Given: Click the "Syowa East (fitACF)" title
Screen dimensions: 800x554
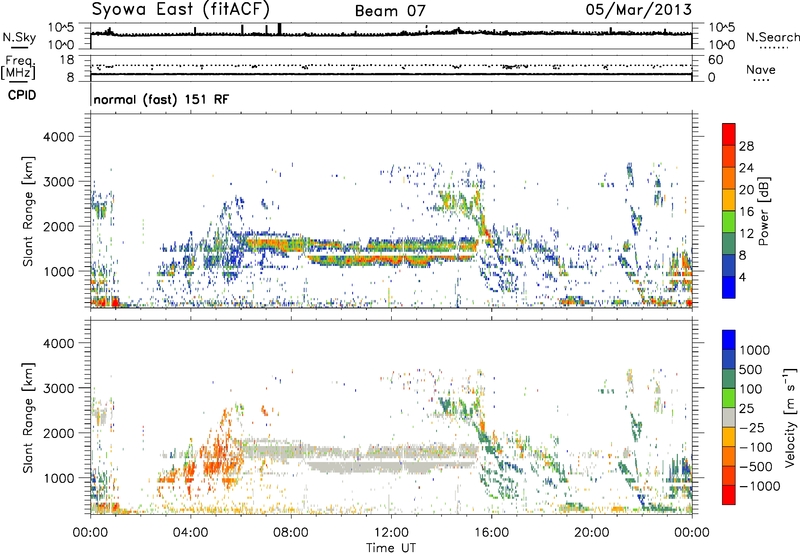Looking at the screenshot, I should pos(181,10).
